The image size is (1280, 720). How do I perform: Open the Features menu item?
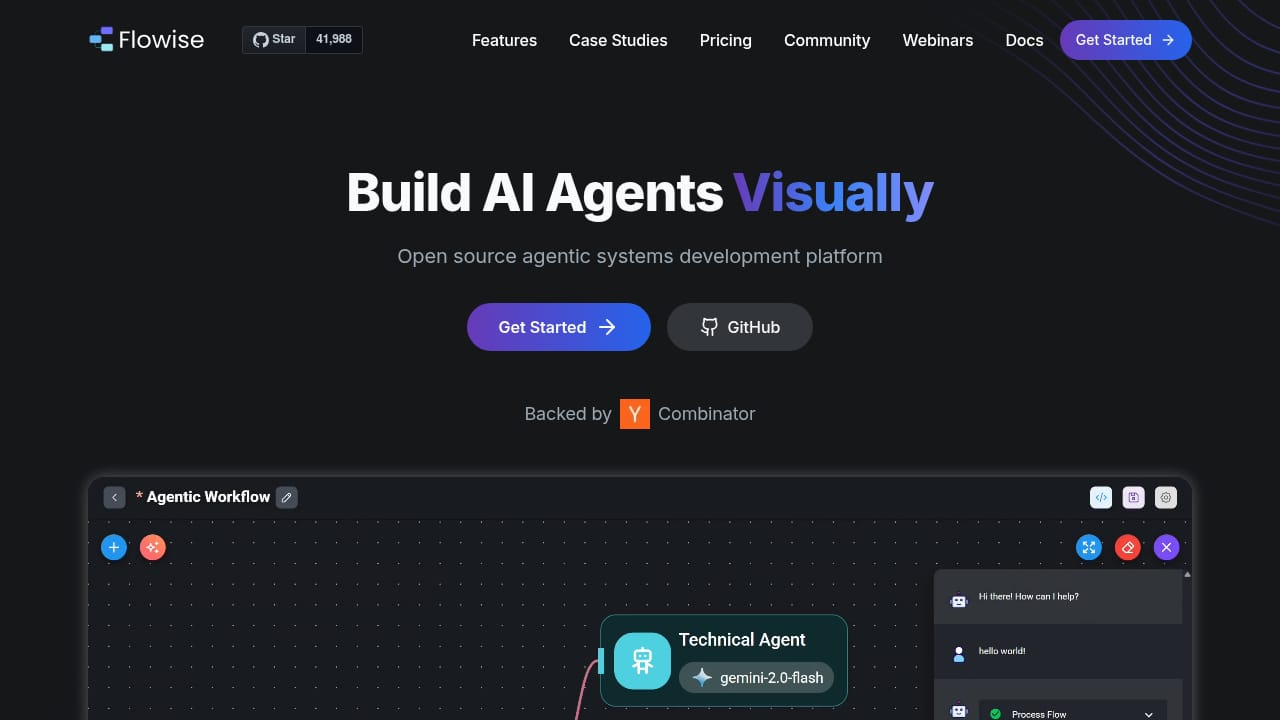(x=504, y=40)
